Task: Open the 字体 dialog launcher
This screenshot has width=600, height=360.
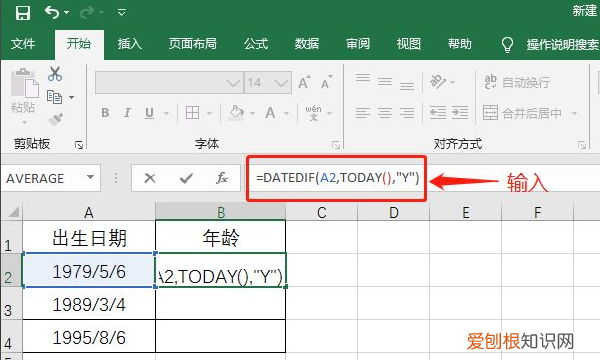Action: click(x=336, y=145)
